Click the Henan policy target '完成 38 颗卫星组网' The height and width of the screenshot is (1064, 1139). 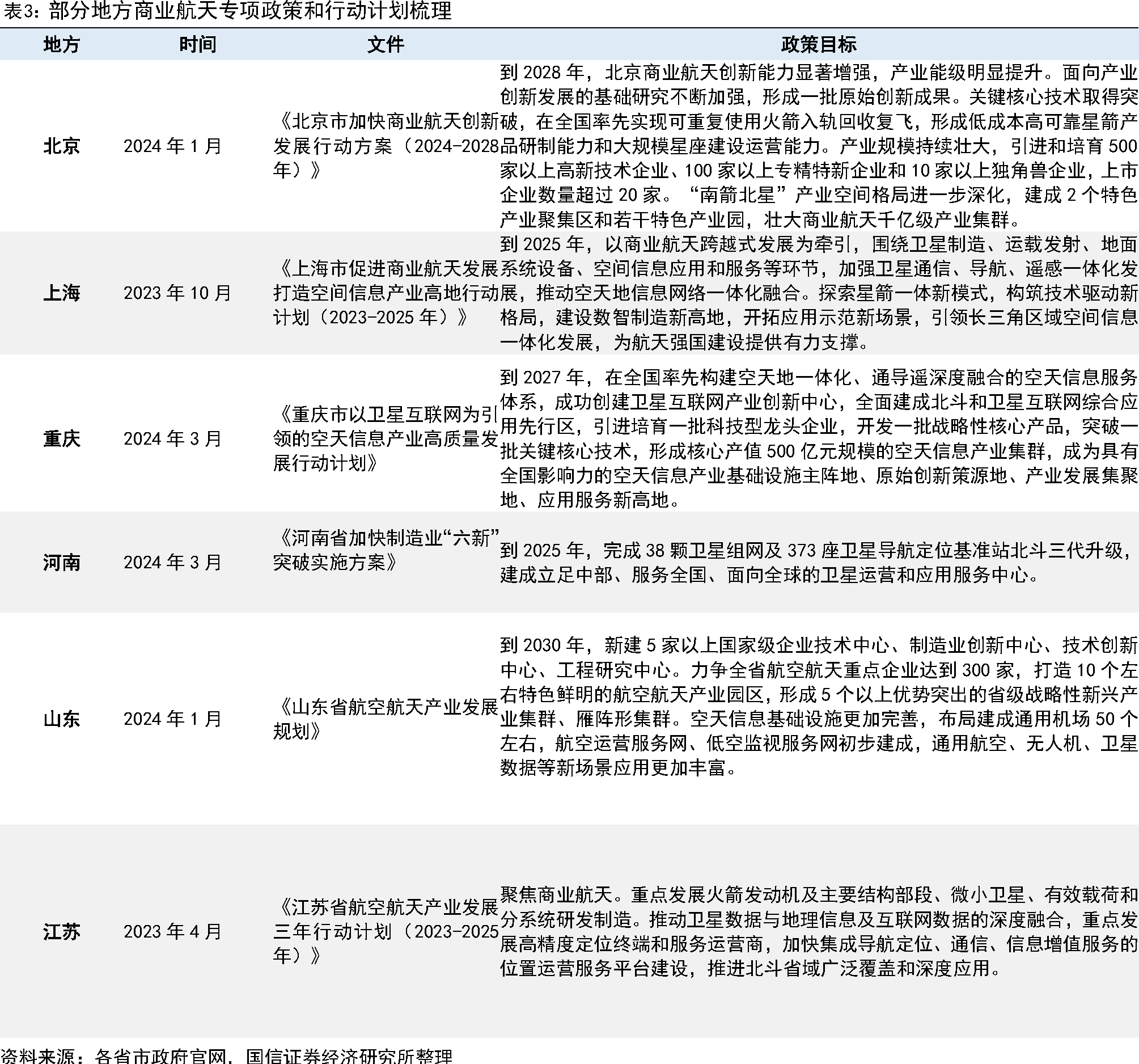[819, 563]
